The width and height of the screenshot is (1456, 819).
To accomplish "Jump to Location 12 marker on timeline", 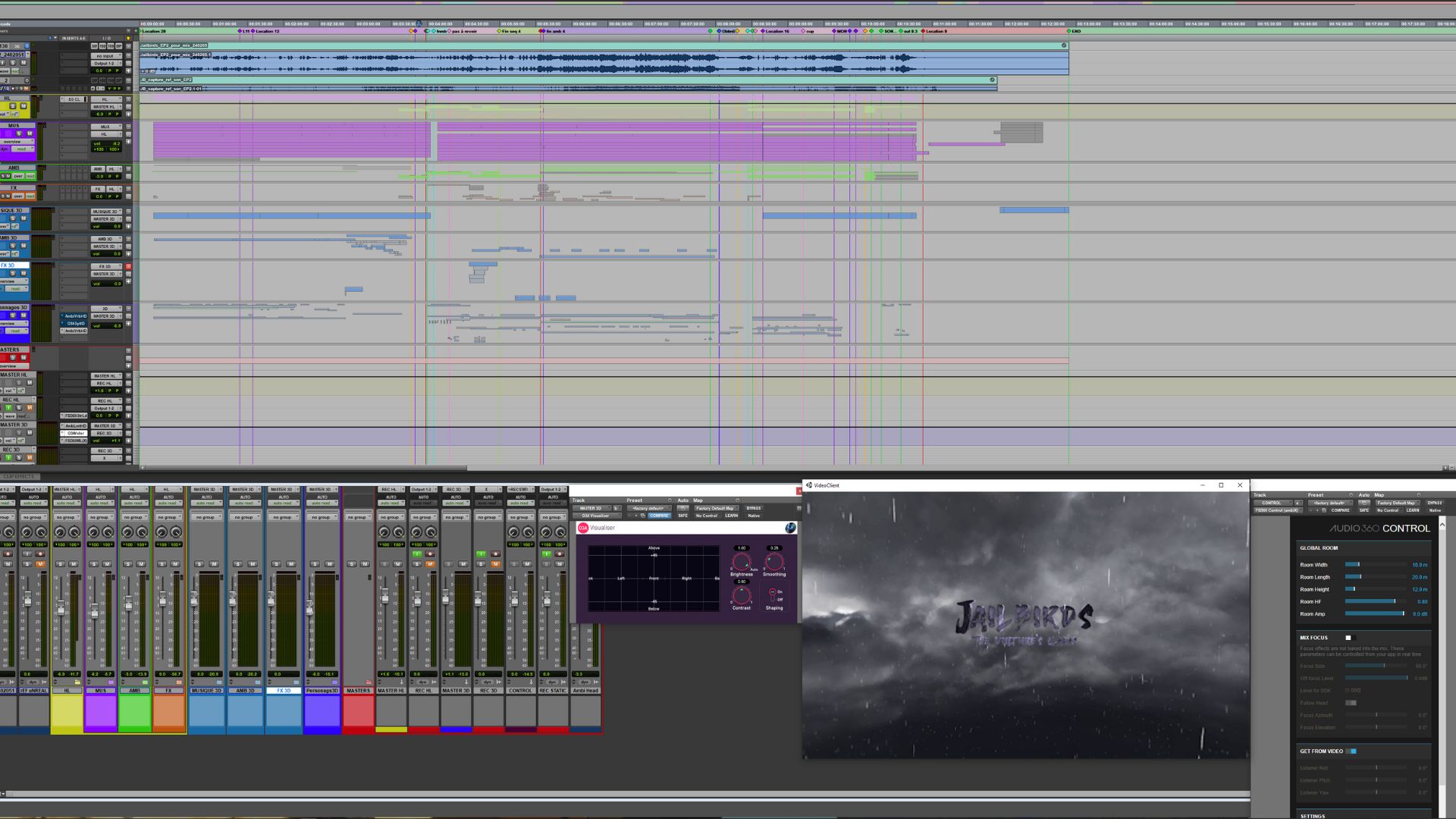I will tap(265, 31).
